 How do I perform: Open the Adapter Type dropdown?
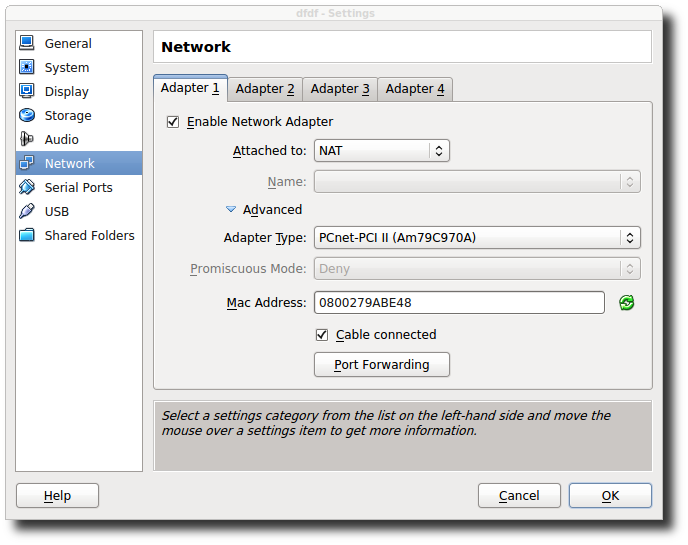click(477, 238)
